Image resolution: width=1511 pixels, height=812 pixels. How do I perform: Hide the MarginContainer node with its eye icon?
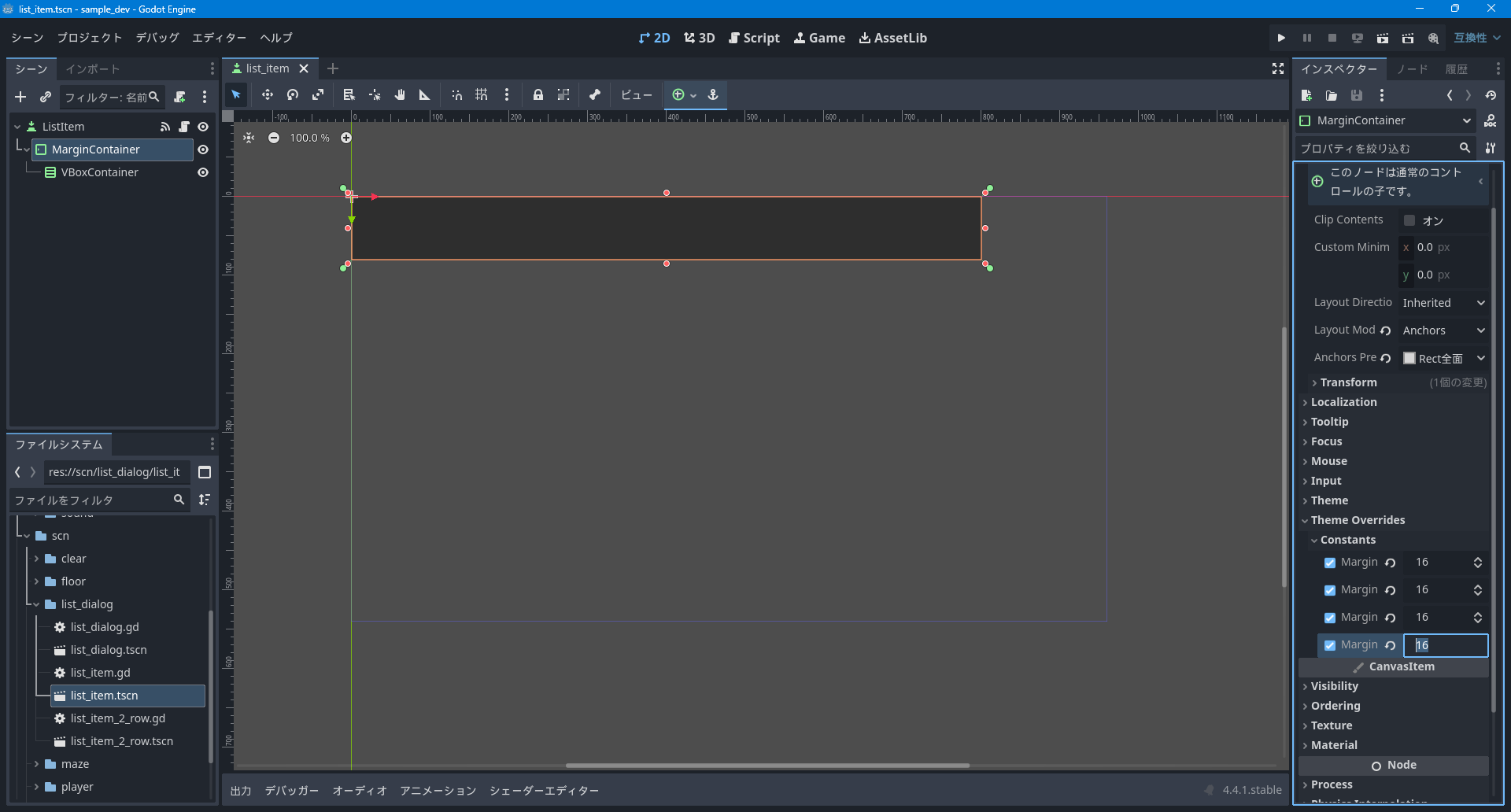click(x=203, y=149)
